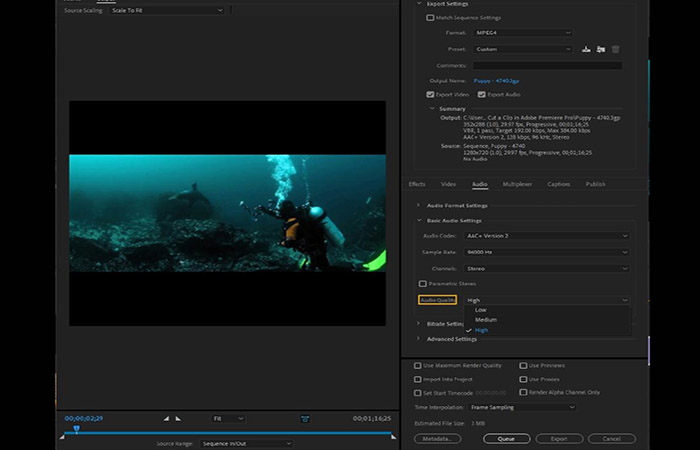
Task: Switch to the Video tab
Action: coord(448,184)
